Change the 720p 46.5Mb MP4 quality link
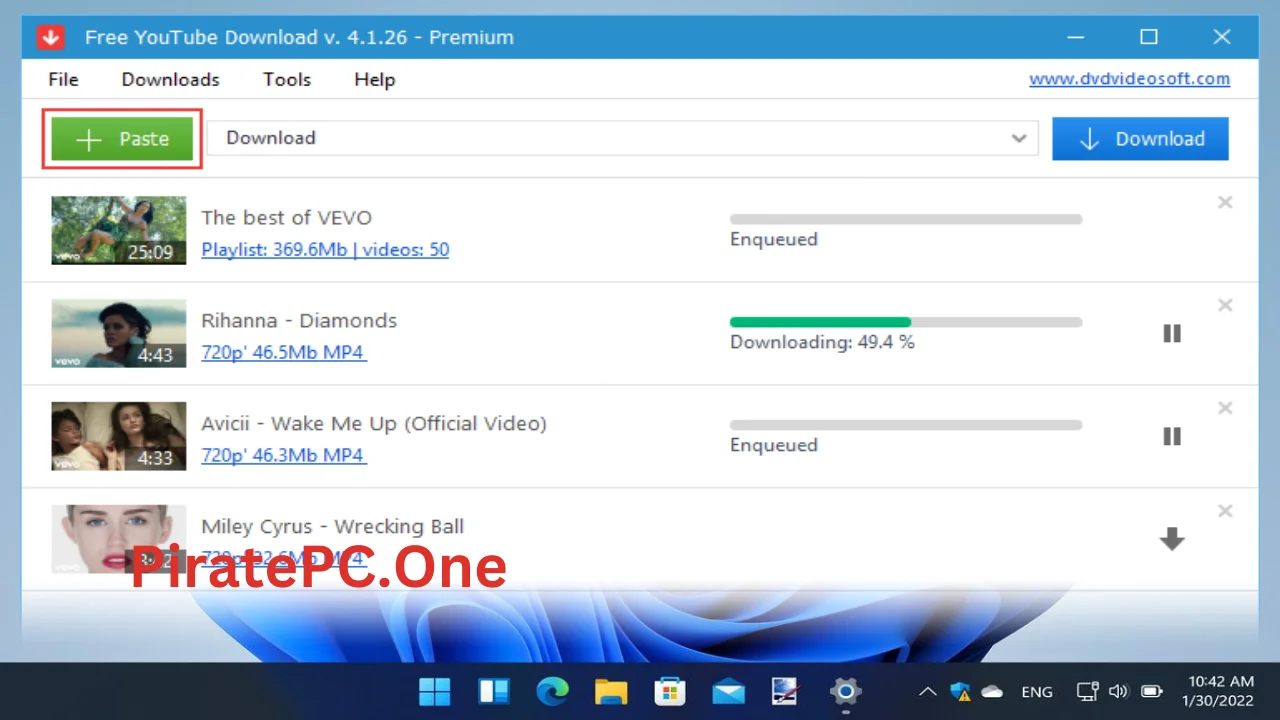Viewport: 1280px width, 720px height. (283, 352)
